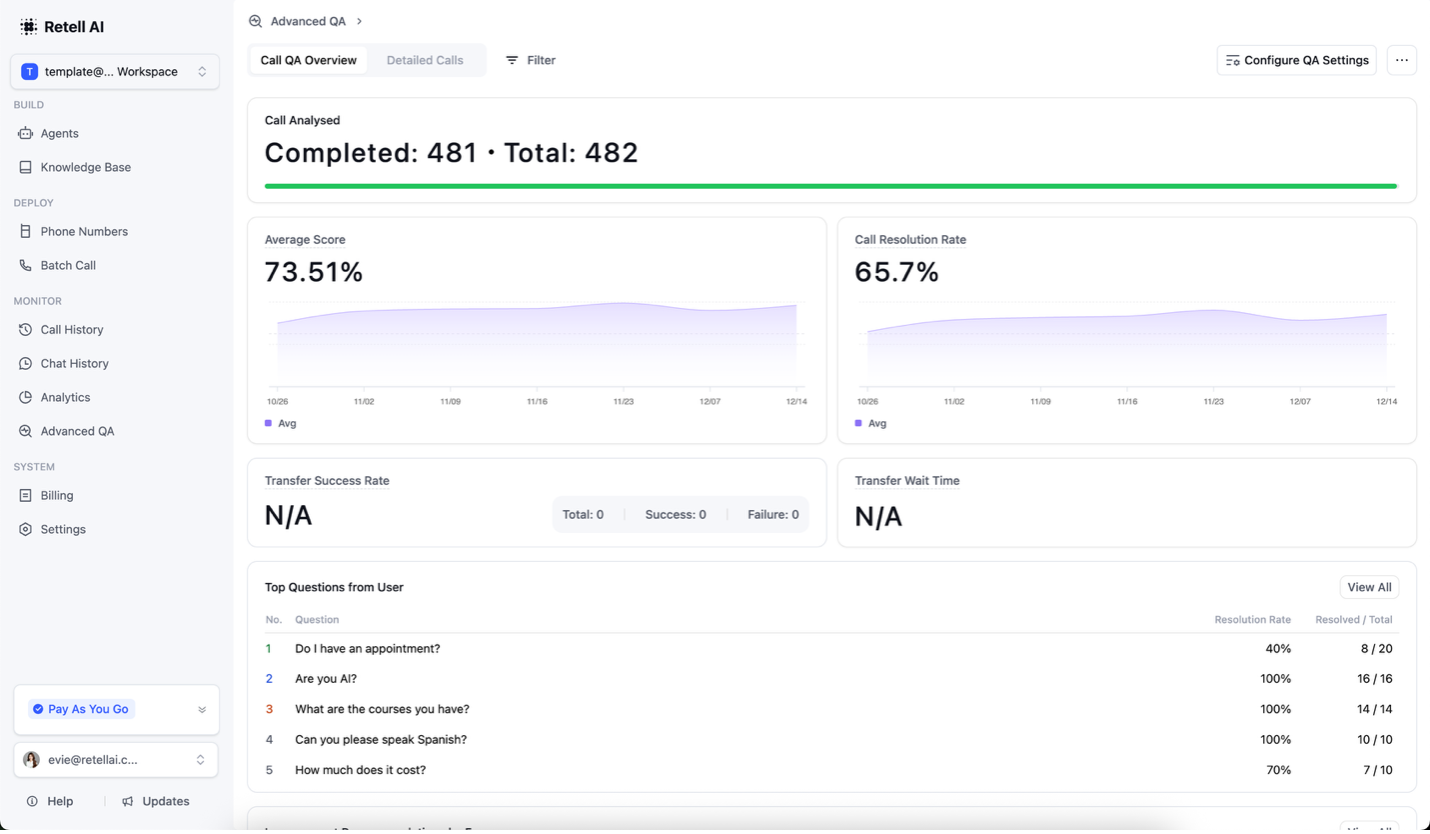Screen dimensions: 1430x834
Task: Click the Resolved / Total column header
Action: click(x=1353, y=620)
